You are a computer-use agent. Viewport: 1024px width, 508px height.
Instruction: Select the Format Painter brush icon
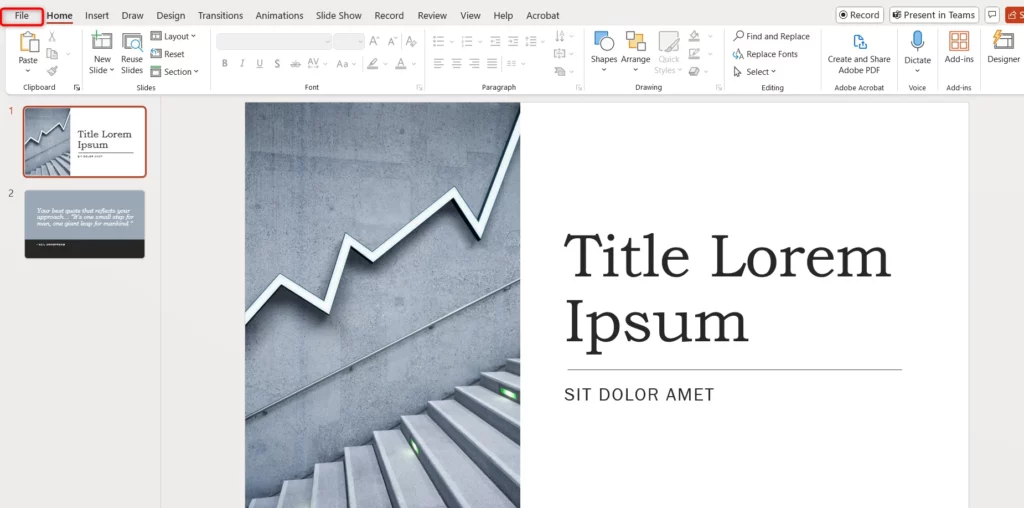[x=52, y=71]
